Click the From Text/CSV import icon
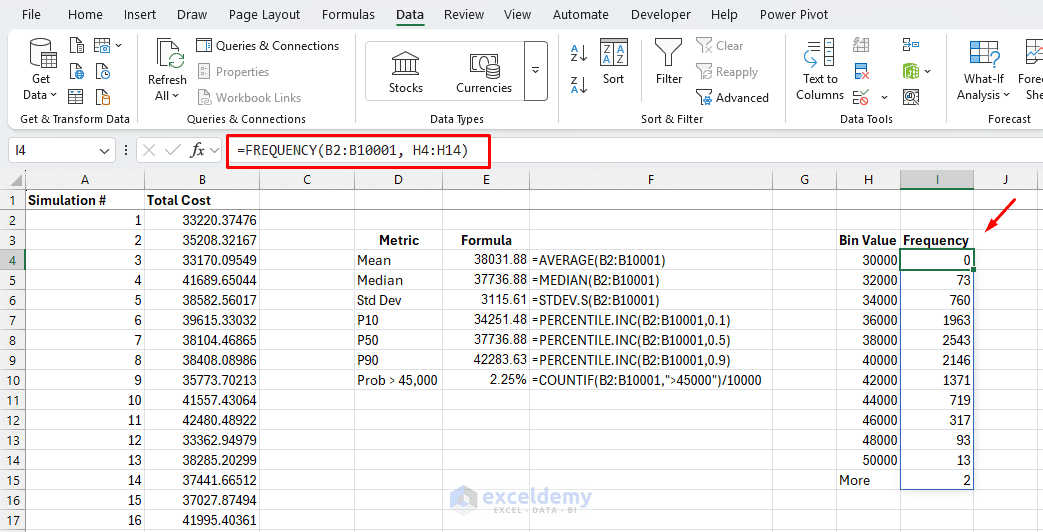 point(77,45)
